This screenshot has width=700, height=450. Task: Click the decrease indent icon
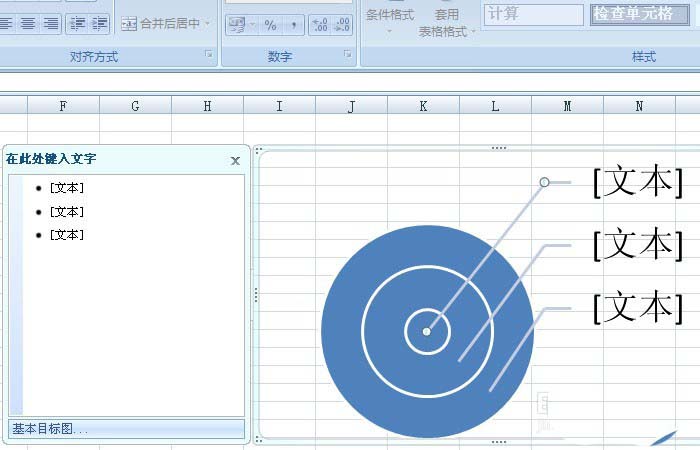point(78,23)
